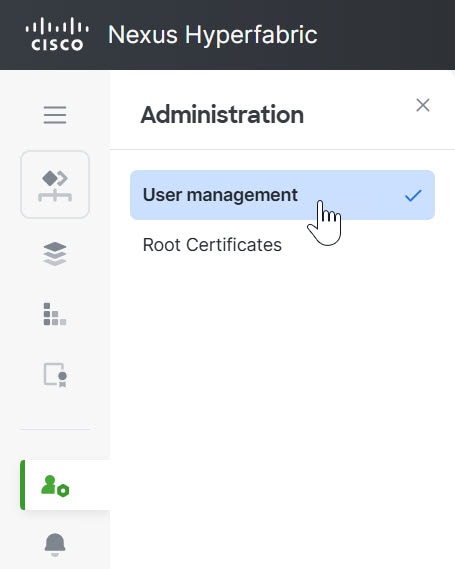The image size is (455, 569).
Task: Select the blocks grid icon in the sidebar
Action: (55, 314)
